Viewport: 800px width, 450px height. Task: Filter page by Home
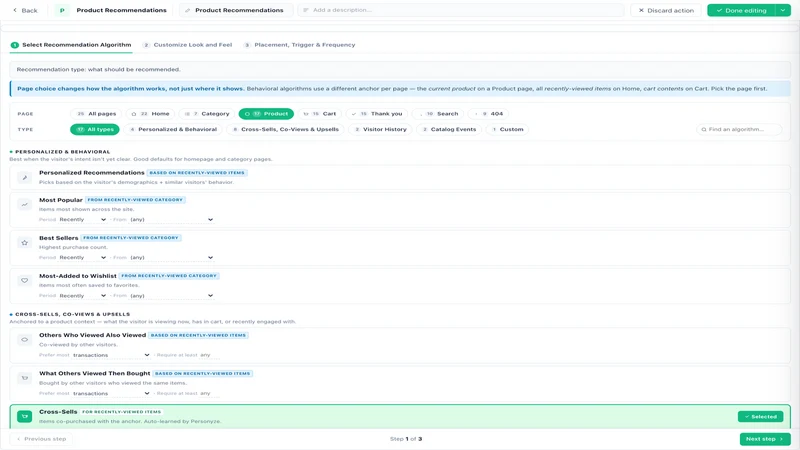pos(150,114)
